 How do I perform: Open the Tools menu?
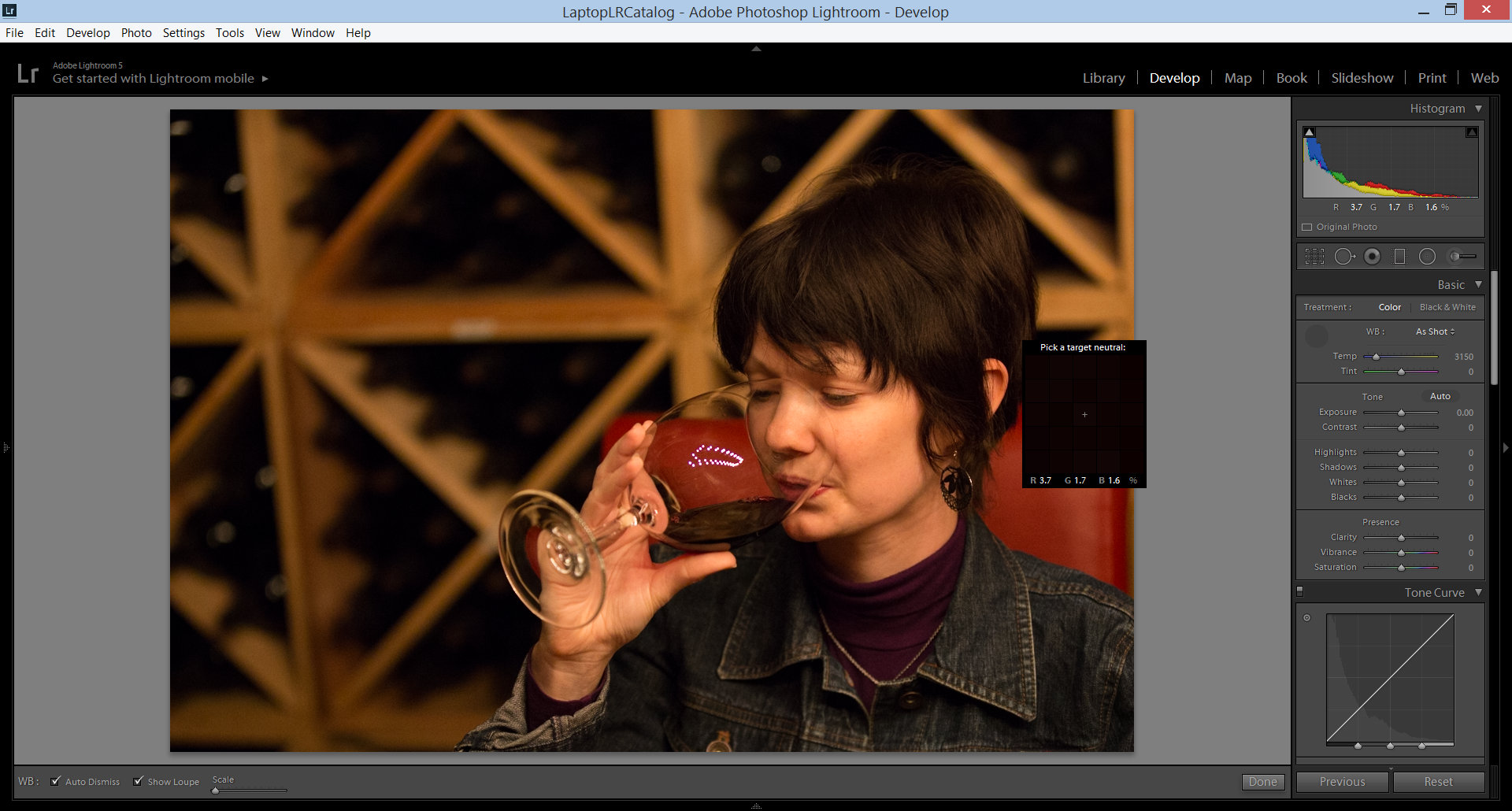(230, 32)
